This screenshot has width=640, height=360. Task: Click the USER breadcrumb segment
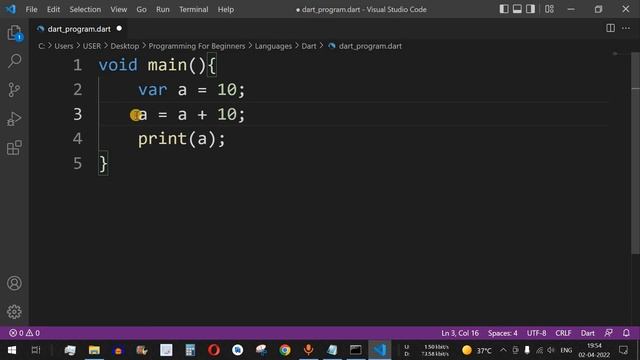[x=91, y=46]
